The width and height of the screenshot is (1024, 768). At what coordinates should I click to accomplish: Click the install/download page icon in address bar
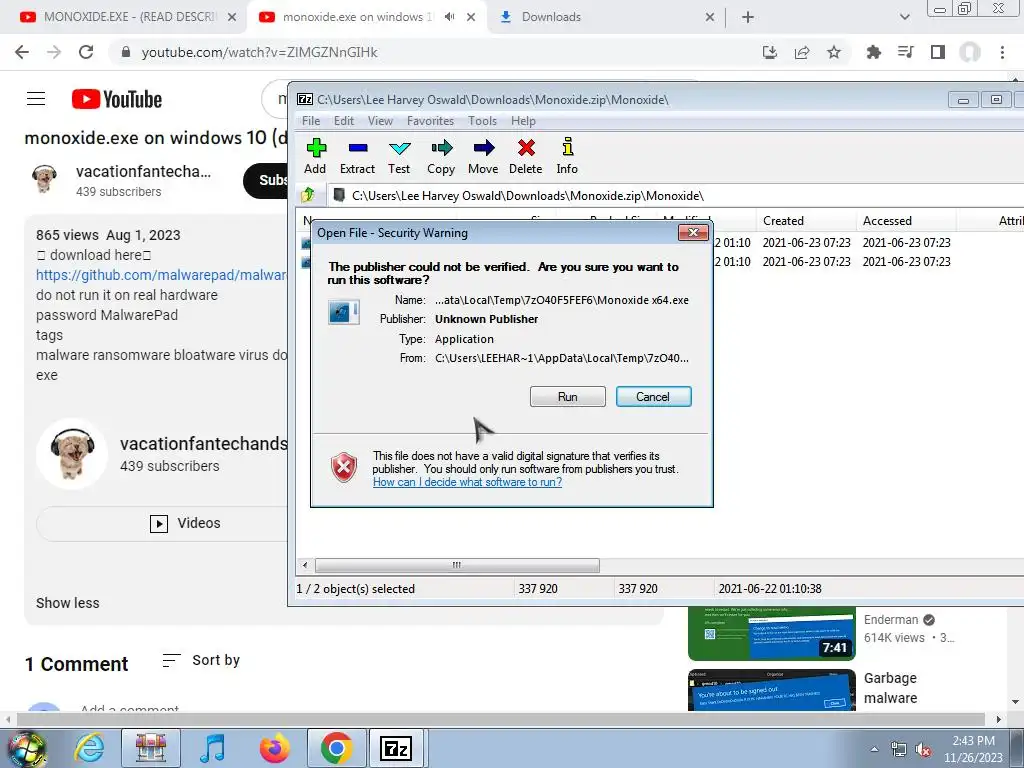point(770,52)
